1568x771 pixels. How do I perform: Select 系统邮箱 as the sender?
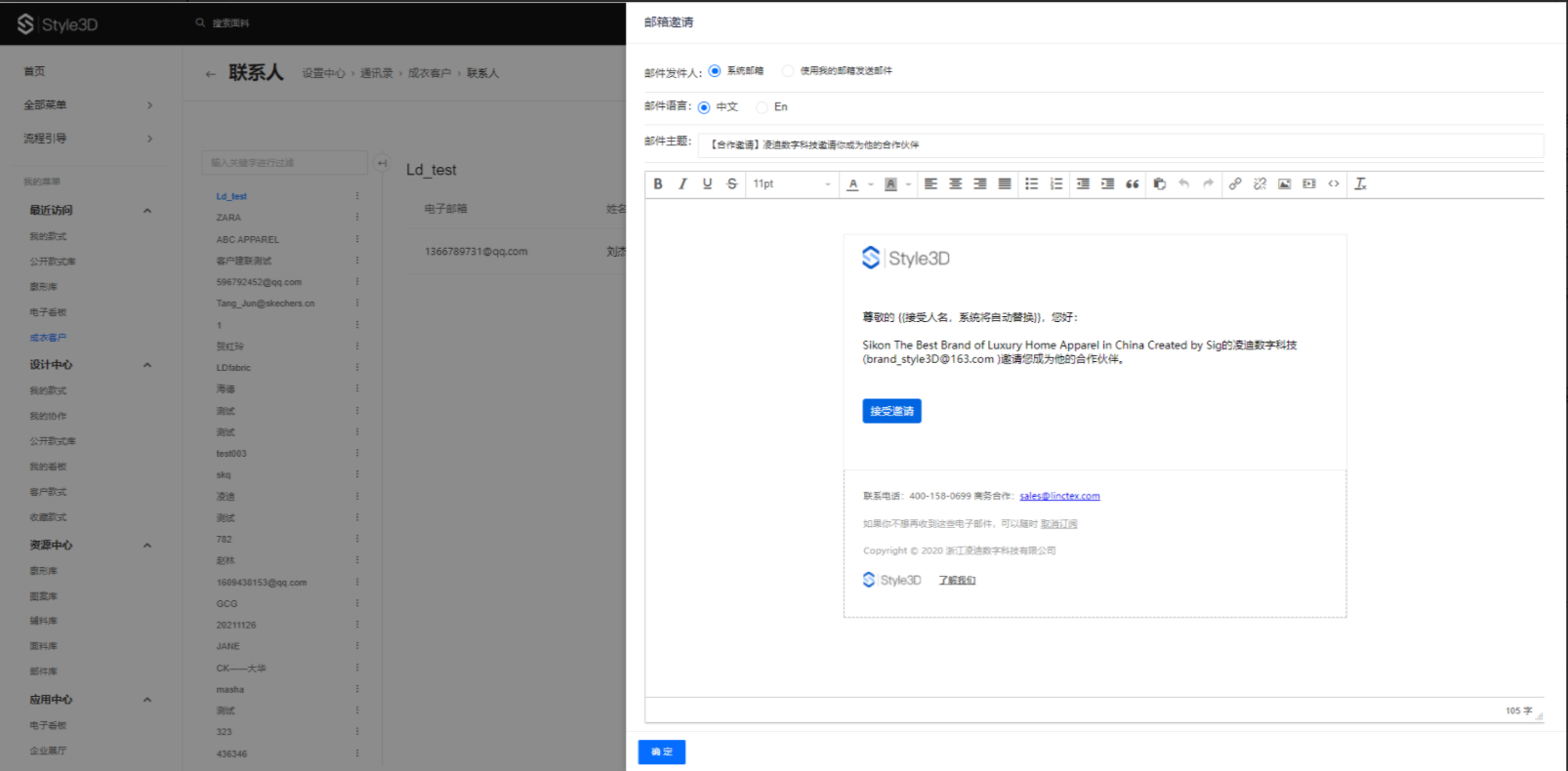tap(715, 70)
